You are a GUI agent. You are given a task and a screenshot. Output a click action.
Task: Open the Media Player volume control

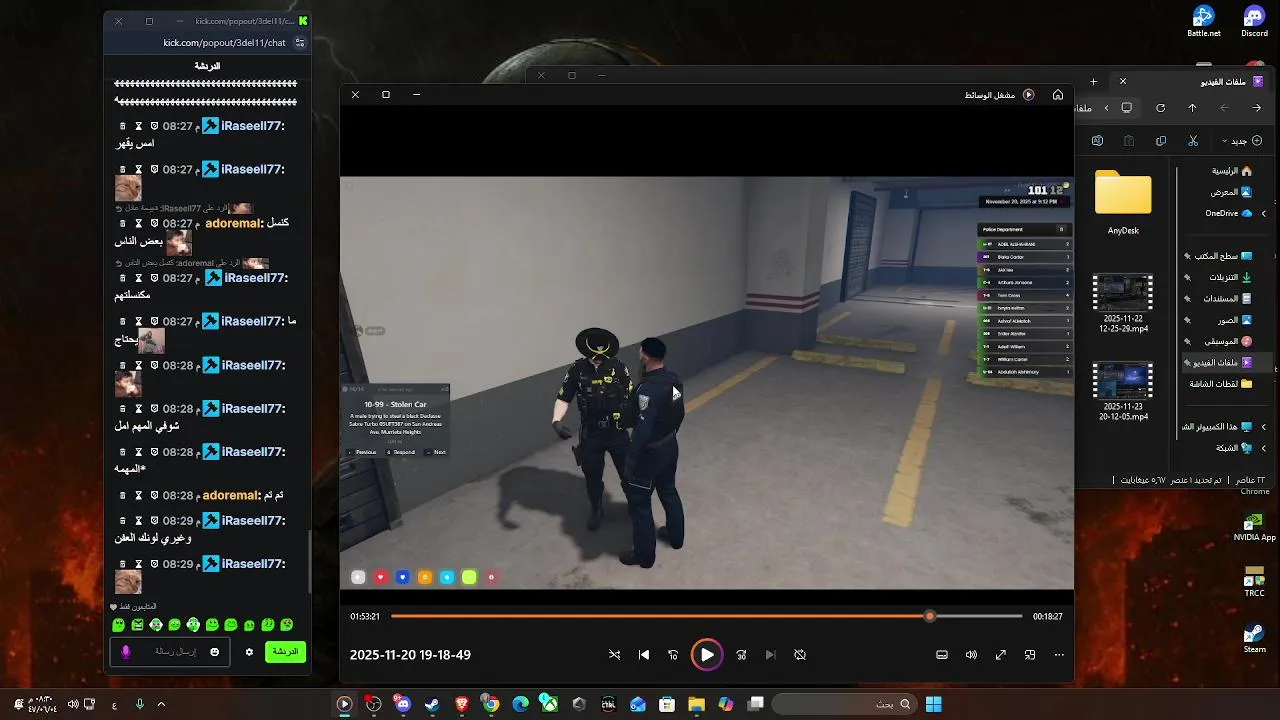tap(971, 655)
